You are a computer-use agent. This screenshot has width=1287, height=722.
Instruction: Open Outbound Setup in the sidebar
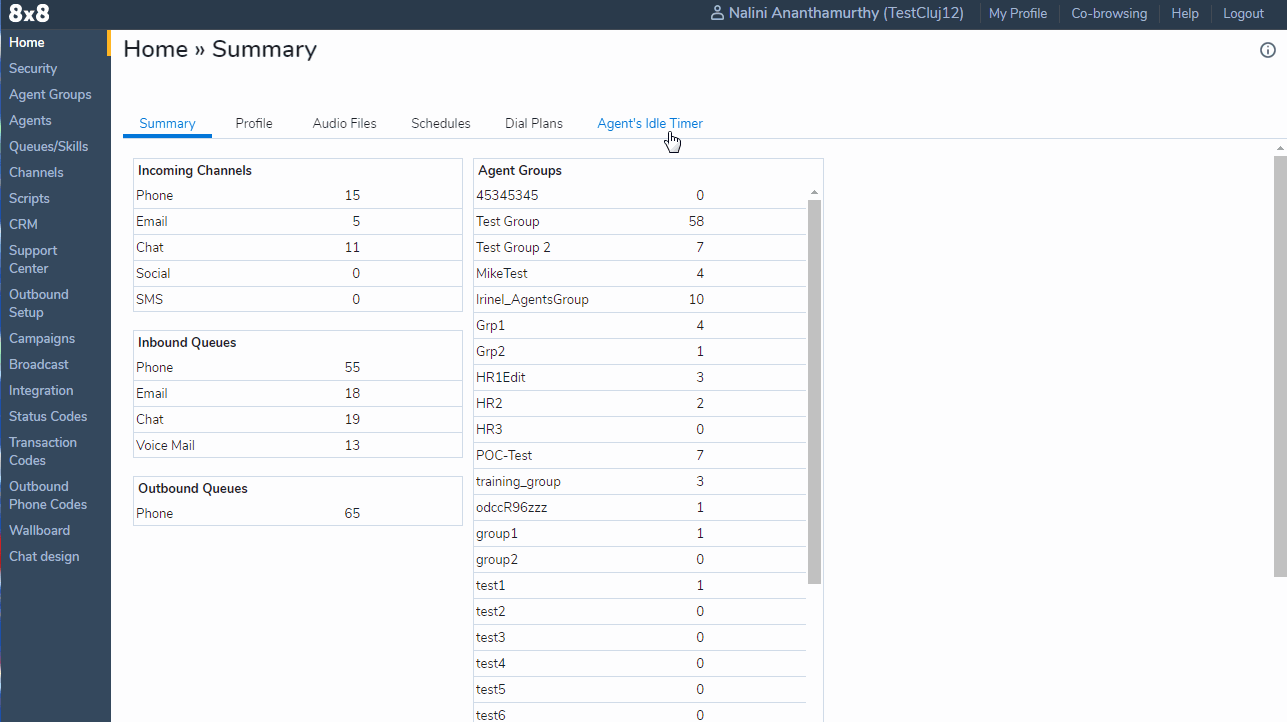click(39, 303)
